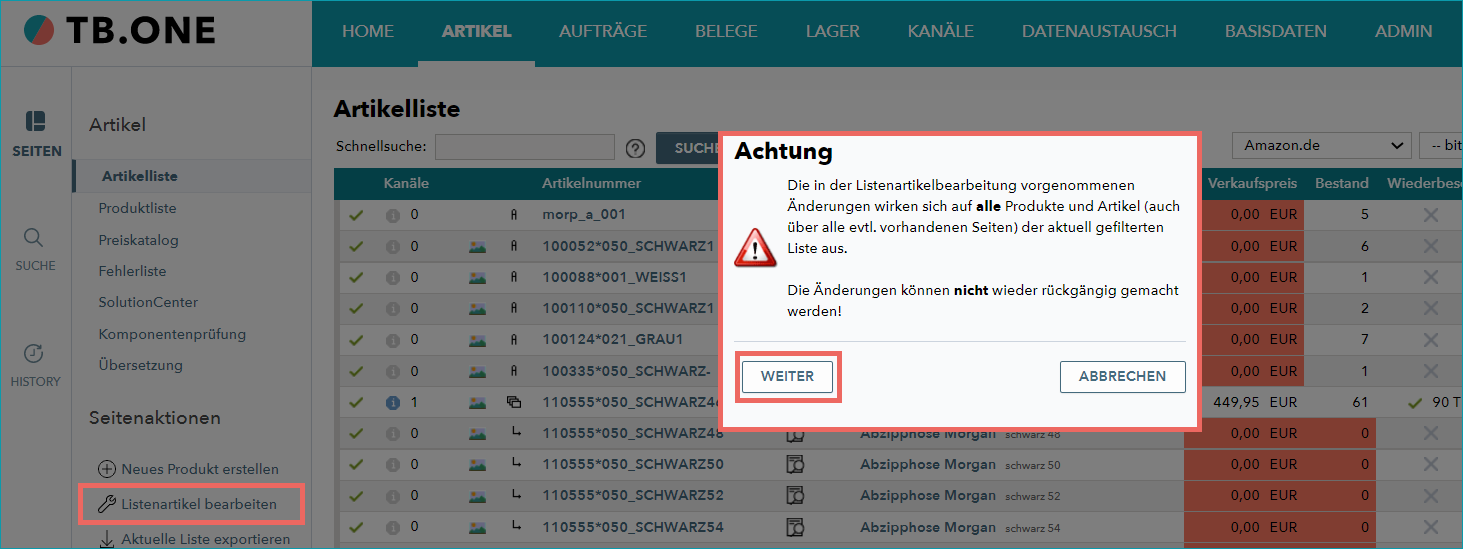Go to Produktliste in the sidebar
This screenshot has width=1463, height=549.
tap(137, 208)
